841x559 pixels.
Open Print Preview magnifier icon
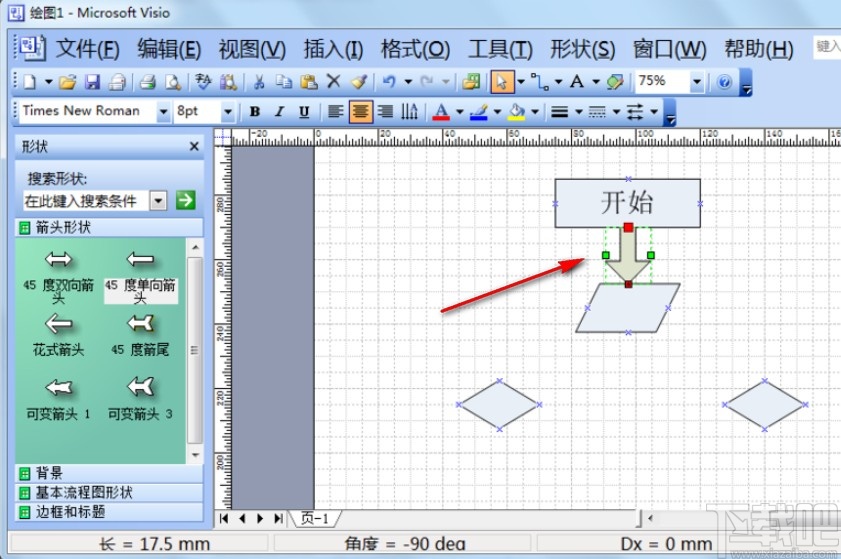(x=173, y=82)
